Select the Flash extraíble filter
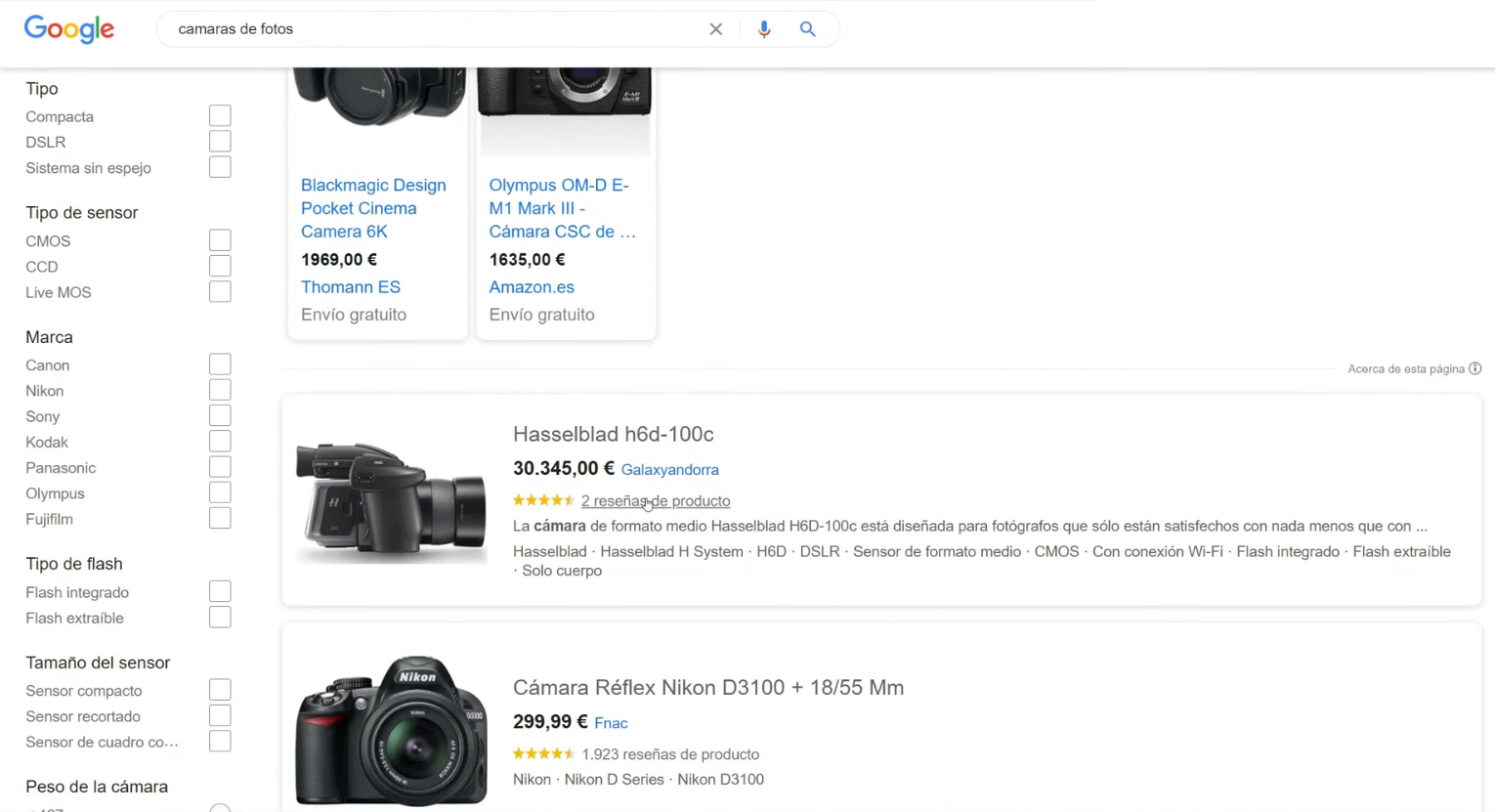The width and height of the screenshot is (1495, 812). 220,618
